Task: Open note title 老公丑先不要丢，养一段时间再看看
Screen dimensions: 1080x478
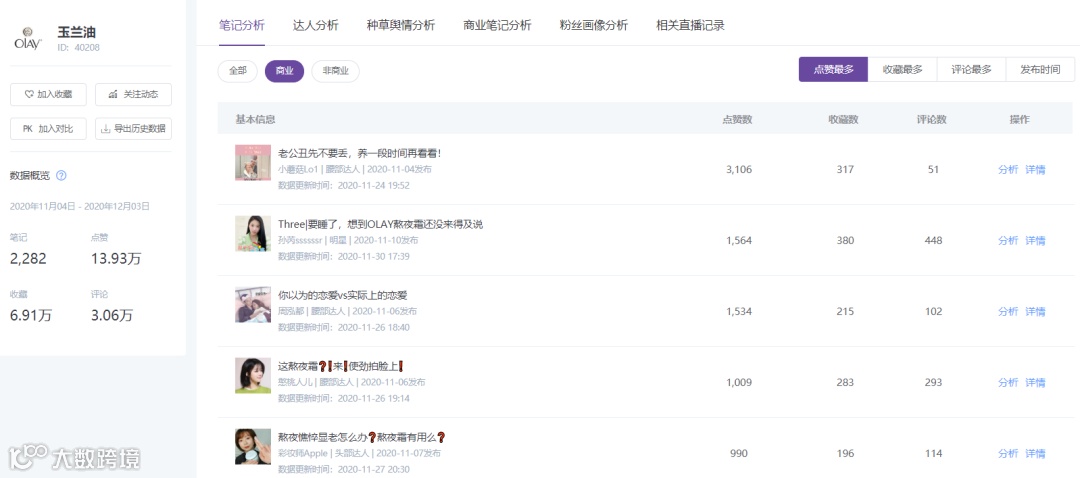Action: click(359, 153)
